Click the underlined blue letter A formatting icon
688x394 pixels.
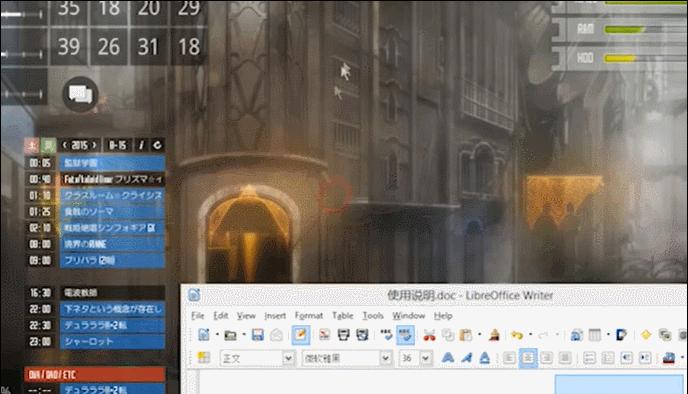485,358
